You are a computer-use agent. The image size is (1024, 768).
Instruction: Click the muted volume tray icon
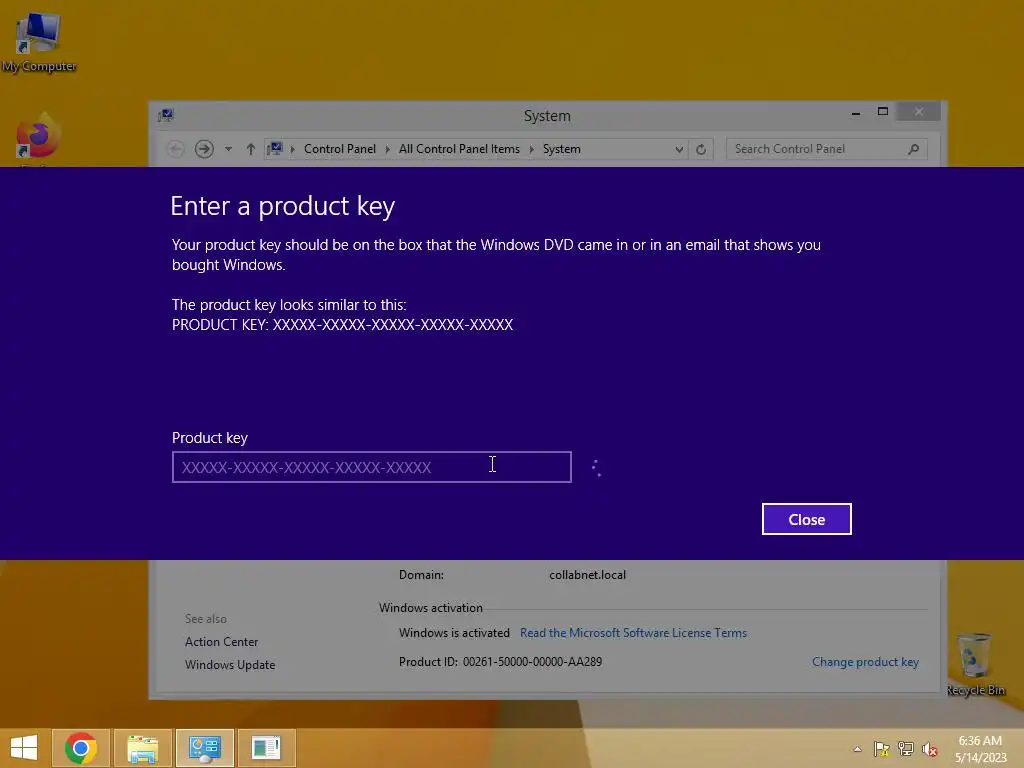(x=930, y=749)
